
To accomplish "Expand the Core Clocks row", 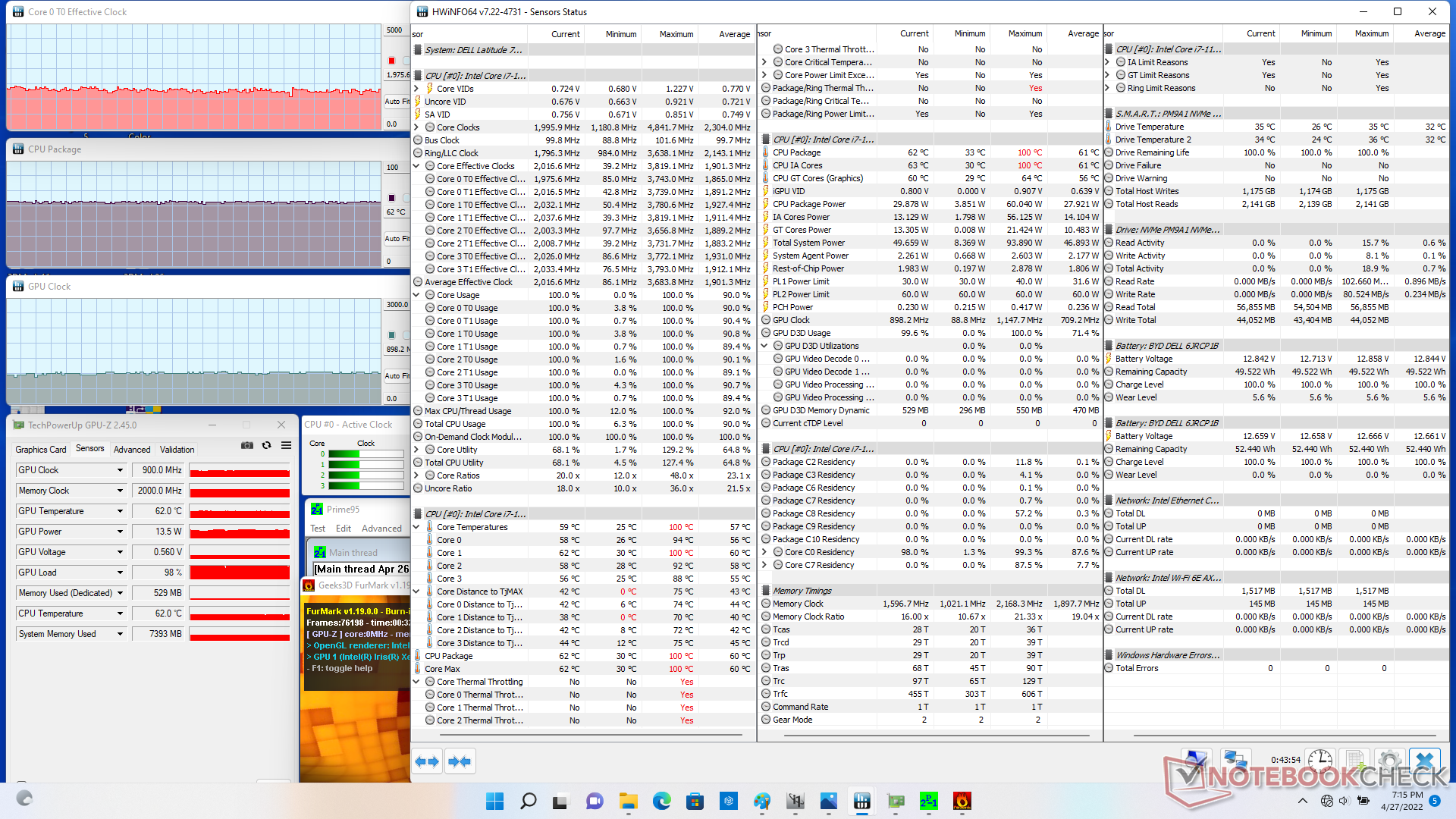I will (416, 127).
